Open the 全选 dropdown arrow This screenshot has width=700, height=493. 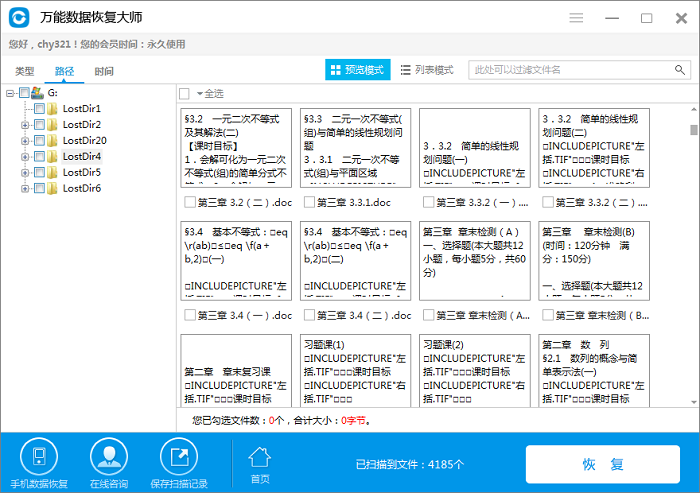[200, 94]
